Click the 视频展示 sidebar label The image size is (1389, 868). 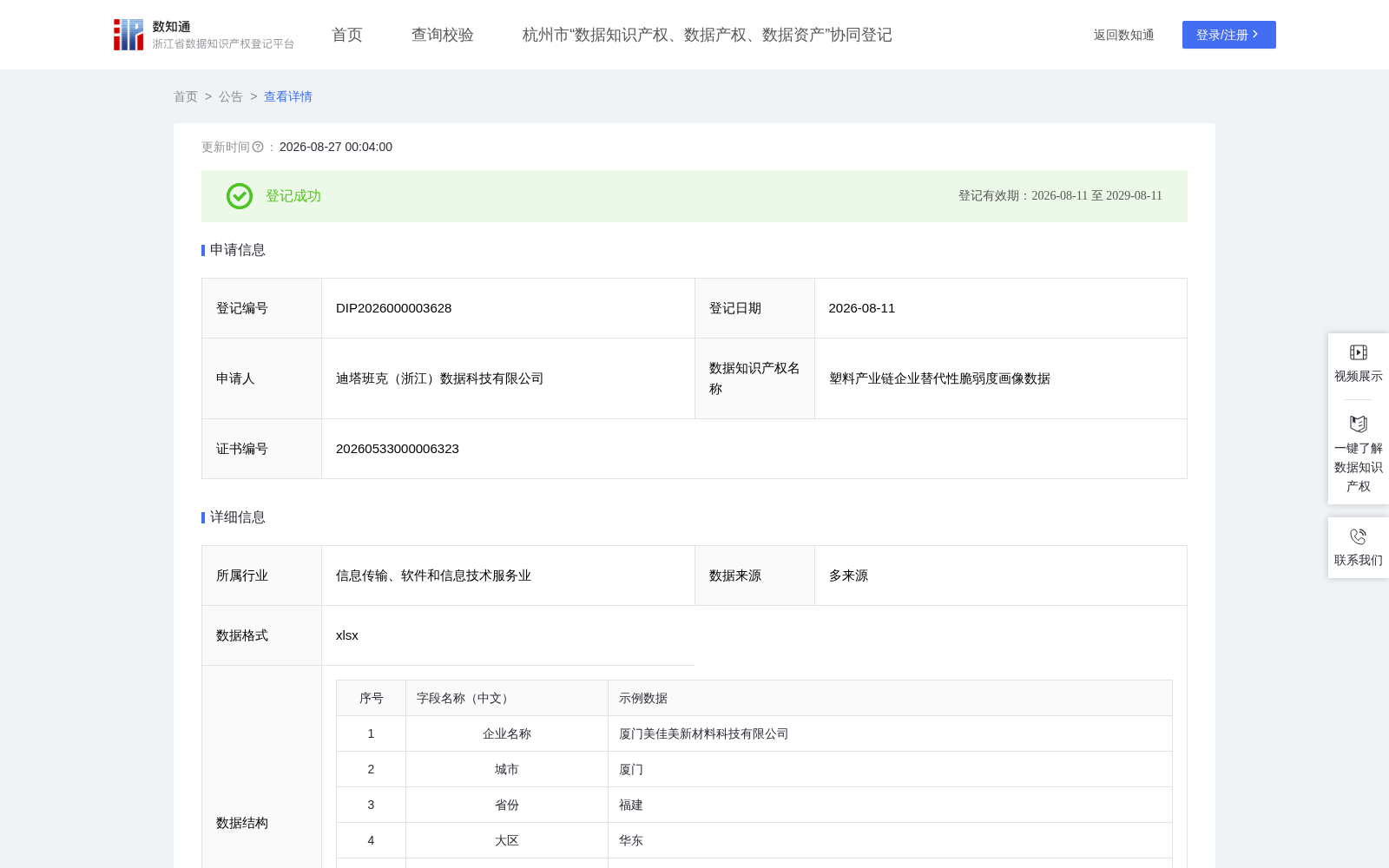point(1359,376)
